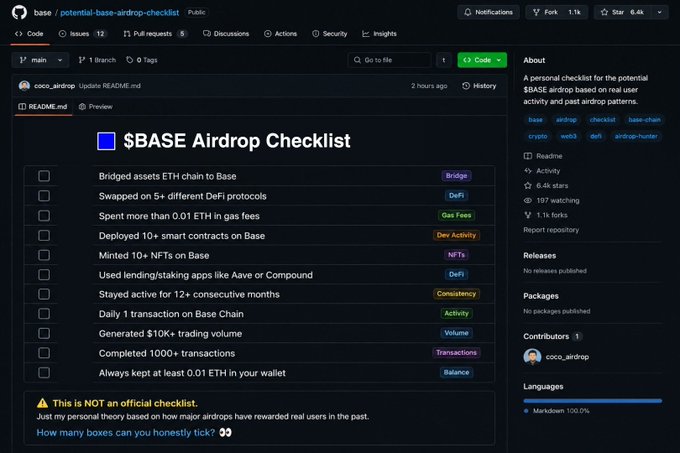Open coco_airdrop contributor profile

point(556,357)
